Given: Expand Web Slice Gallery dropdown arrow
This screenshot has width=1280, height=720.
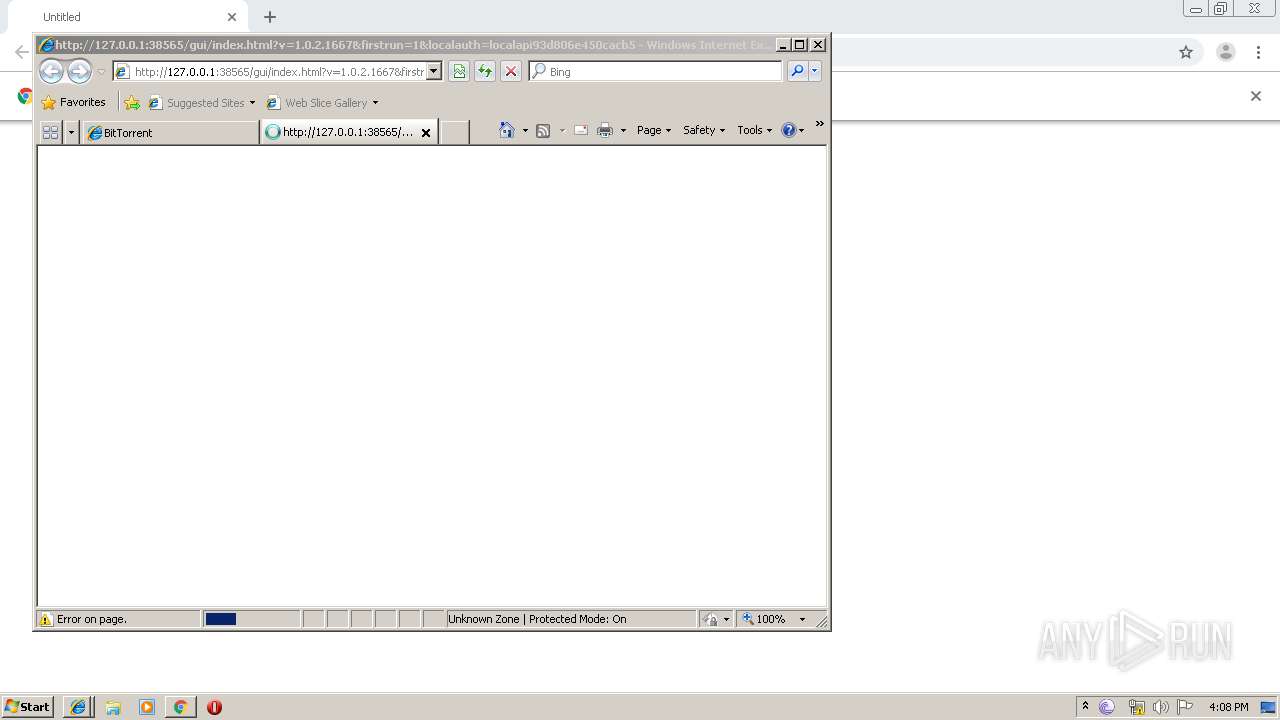Looking at the screenshot, I should pyautogui.click(x=376, y=103).
